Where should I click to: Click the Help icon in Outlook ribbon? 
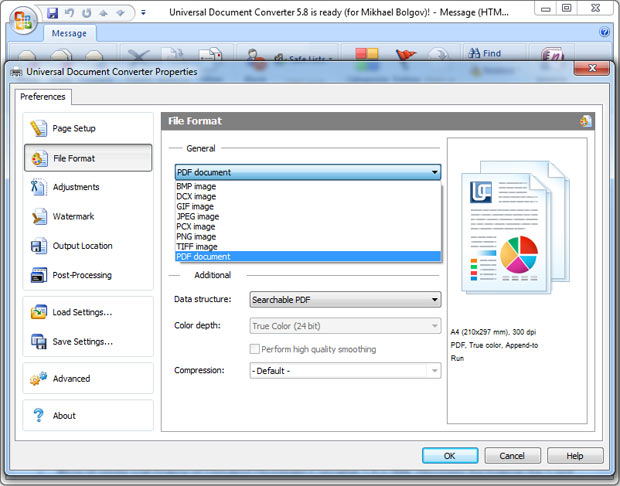pos(604,32)
